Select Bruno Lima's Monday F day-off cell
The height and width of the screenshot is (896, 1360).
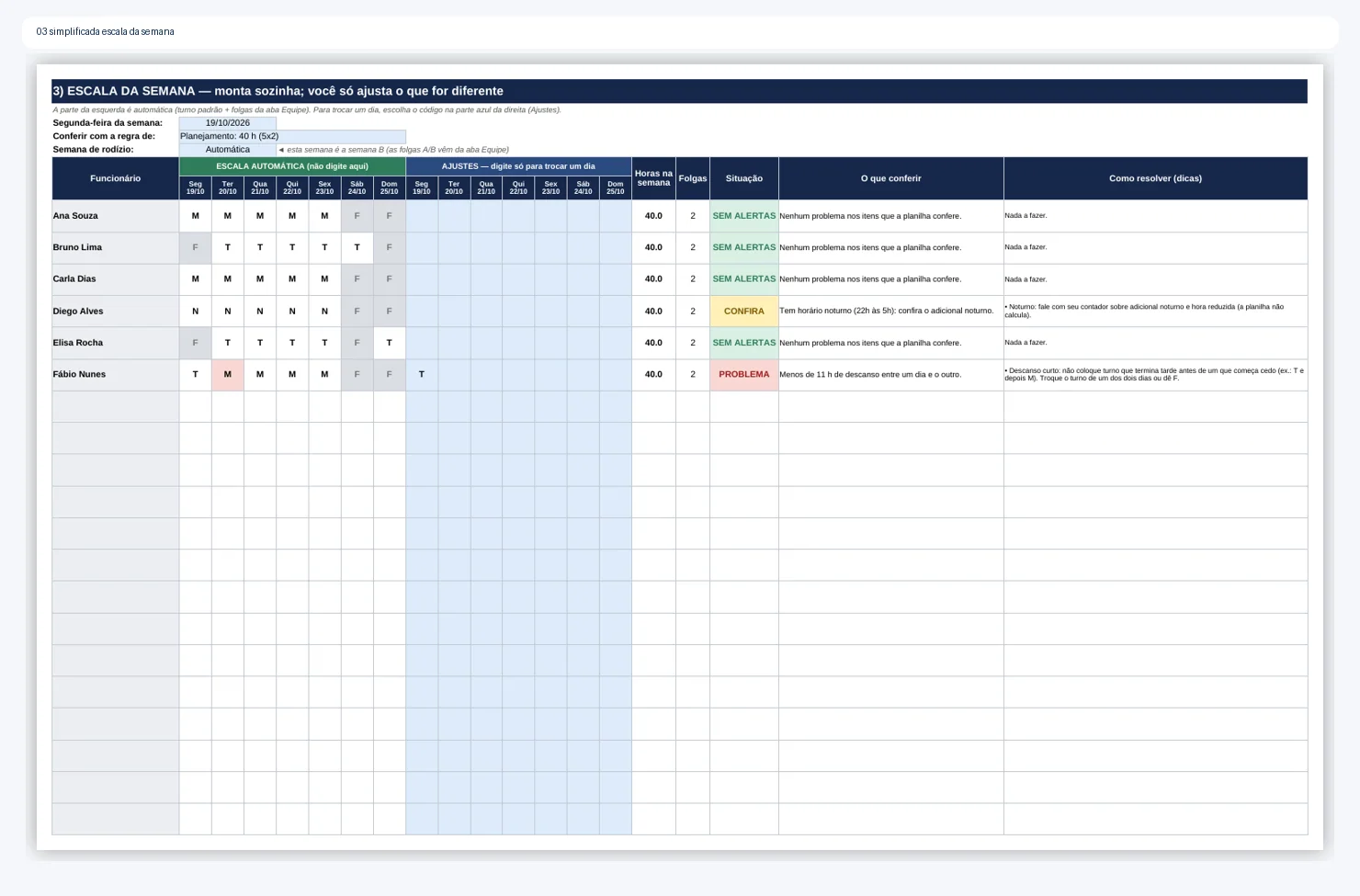click(195, 247)
